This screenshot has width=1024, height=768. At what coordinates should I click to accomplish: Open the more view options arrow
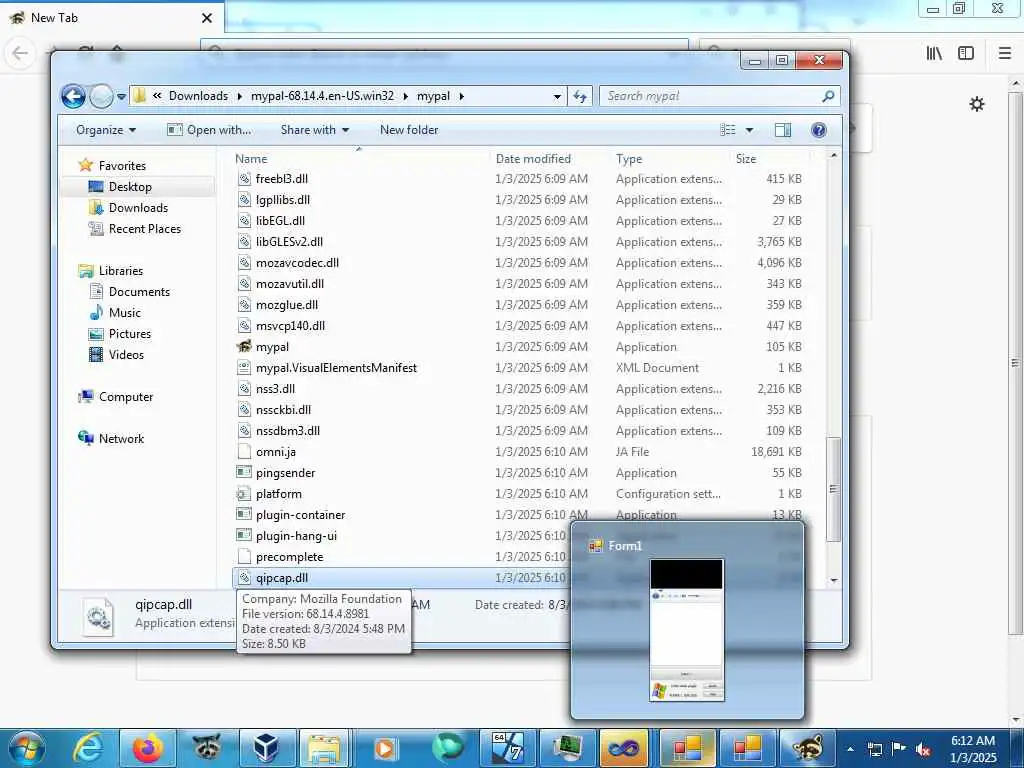click(x=750, y=130)
